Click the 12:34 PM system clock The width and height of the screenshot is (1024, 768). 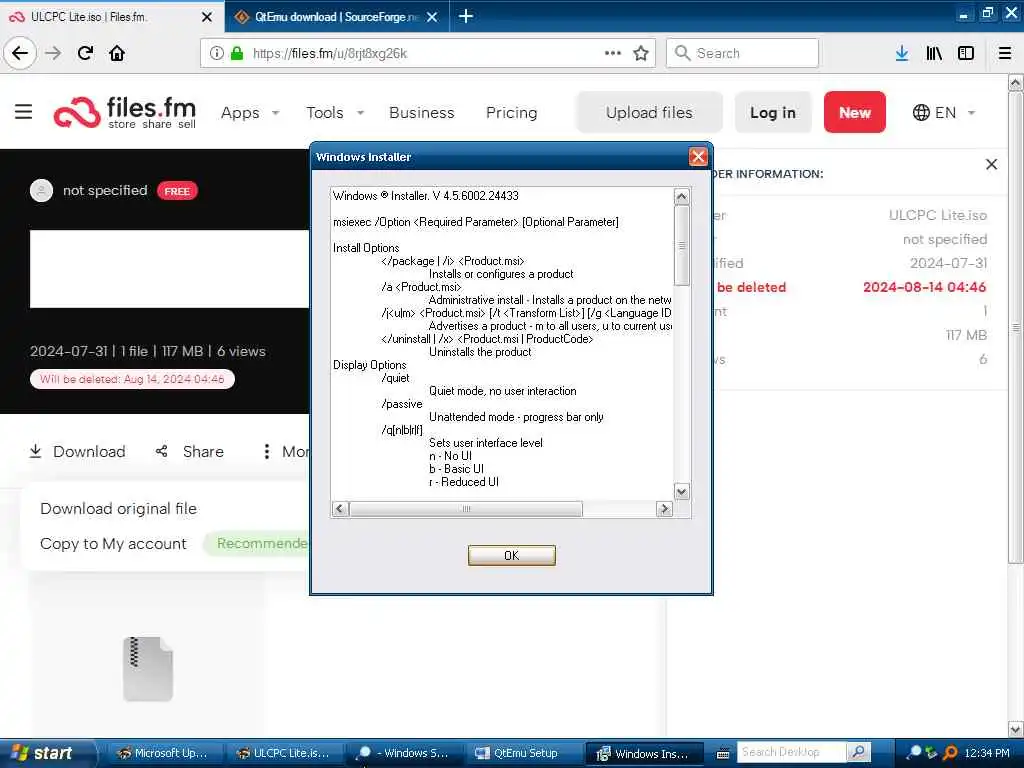[x=986, y=753]
